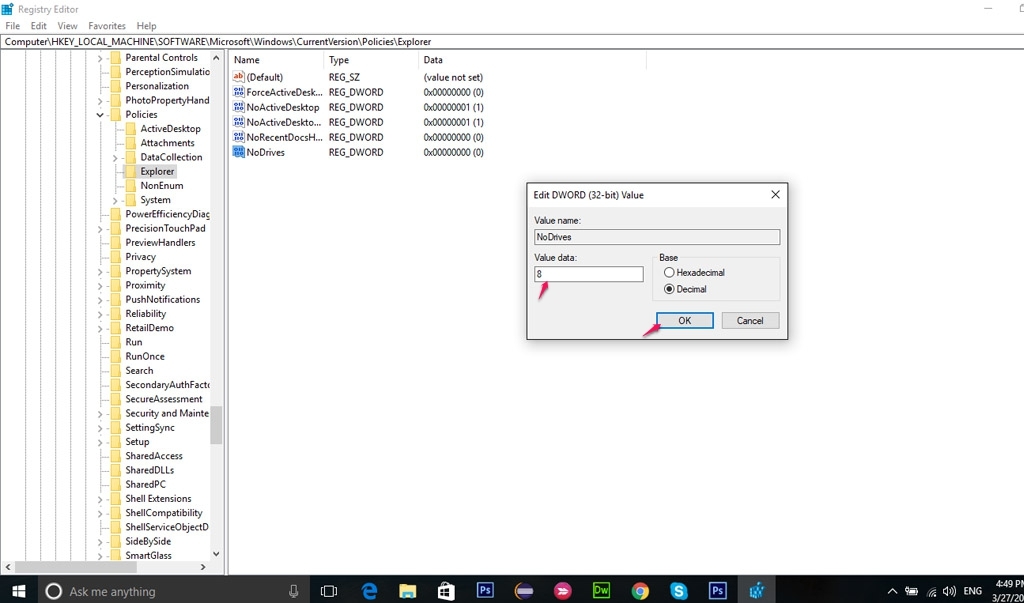Launch Microsoft Edge from taskbar
This screenshot has height=603, width=1024.
[x=369, y=591]
